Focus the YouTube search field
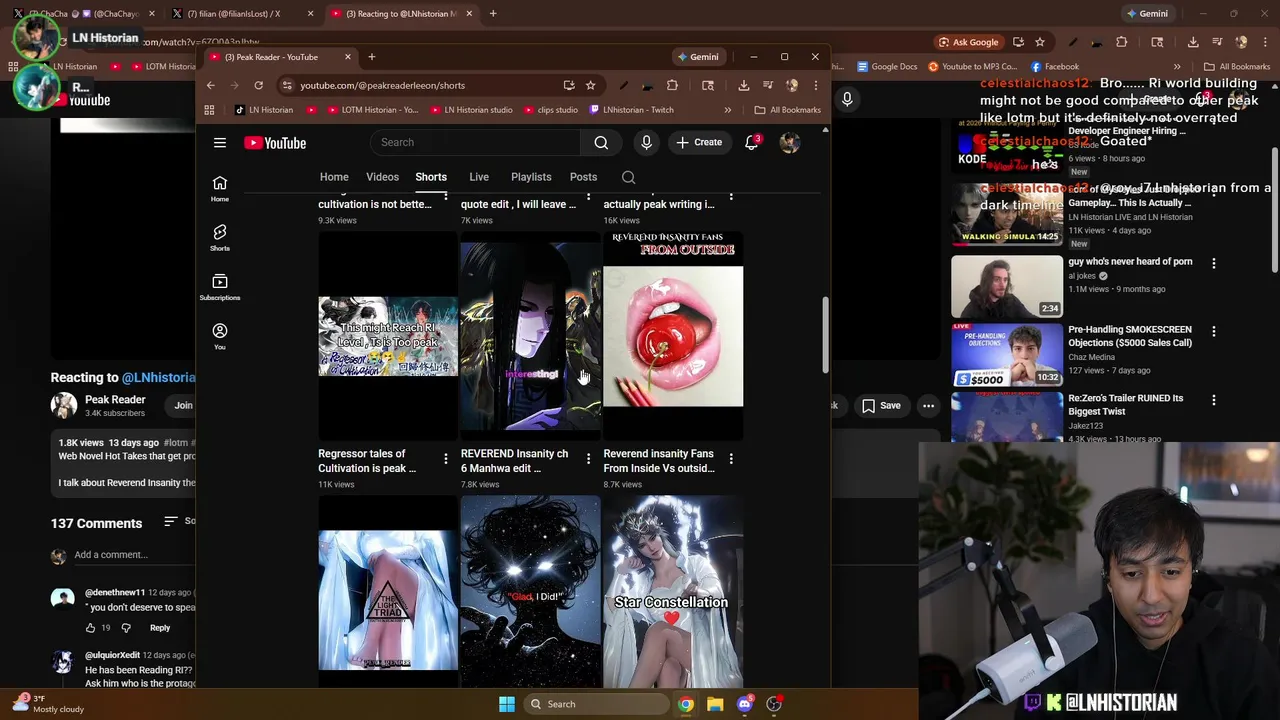Viewport: 1280px width, 720px height. click(475, 143)
